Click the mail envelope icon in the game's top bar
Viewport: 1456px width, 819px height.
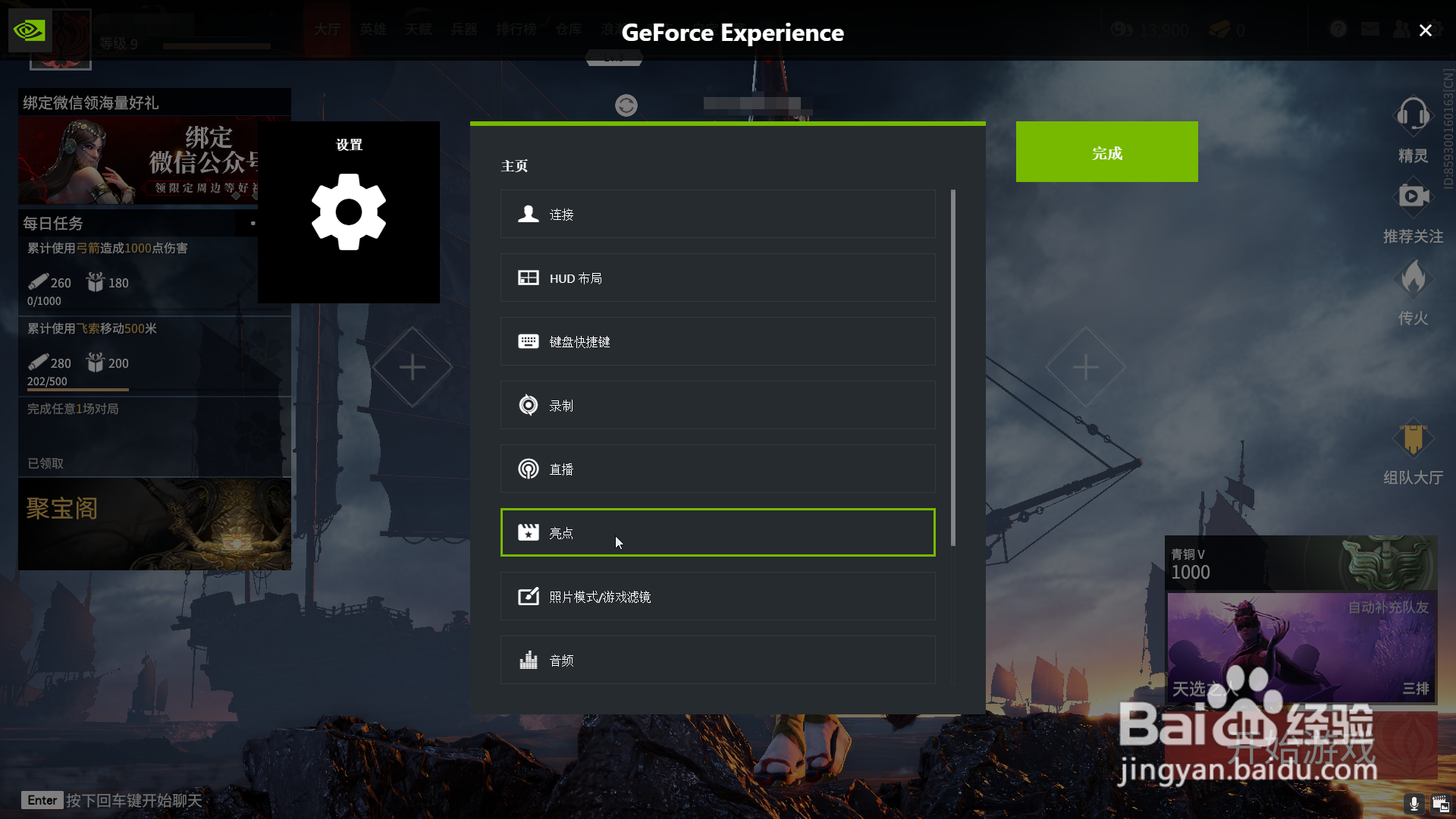1370,29
